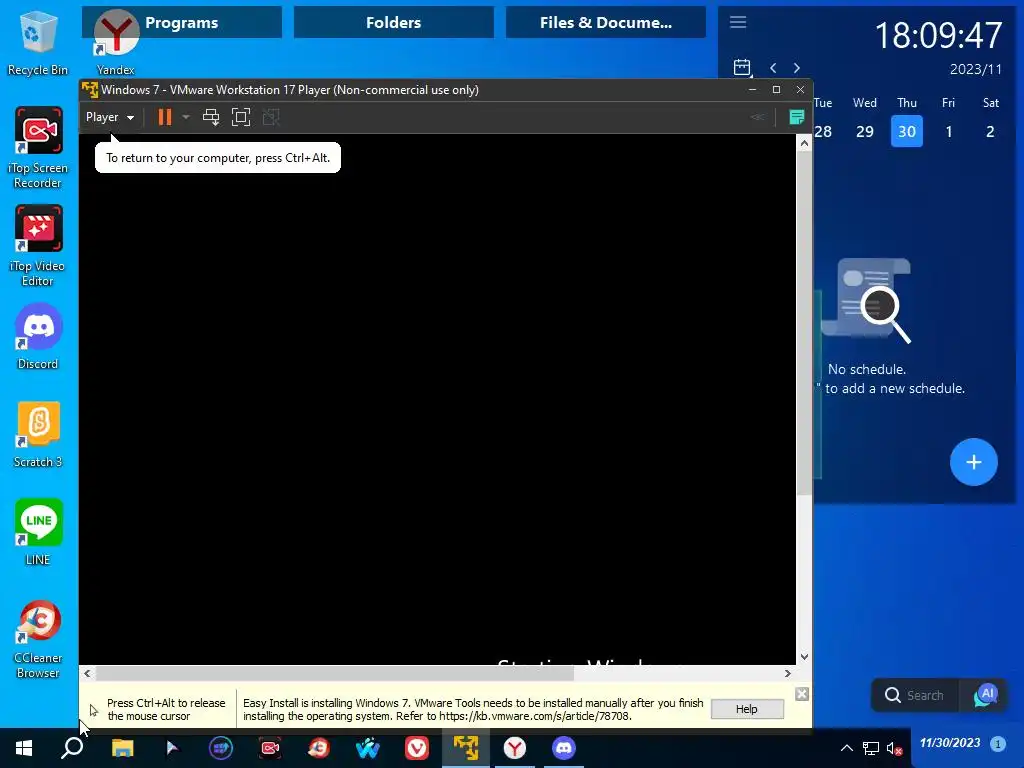Image resolution: width=1024 pixels, height=768 pixels.
Task: Open the Files & Documents tab
Action: (x=605, y=22)
